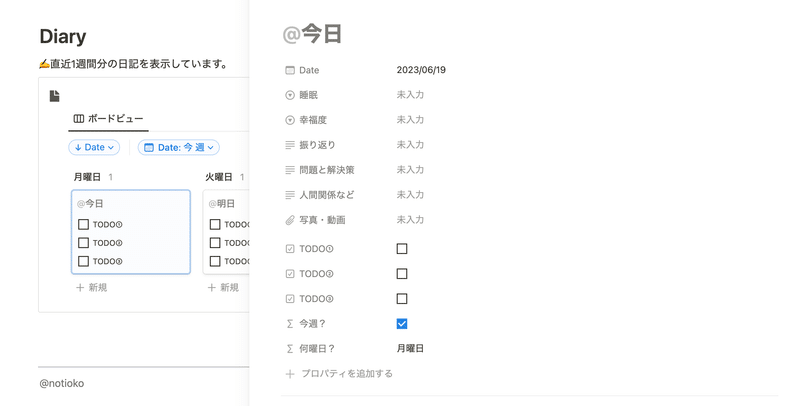Add new card under 火曜日 with 新規

223,288
